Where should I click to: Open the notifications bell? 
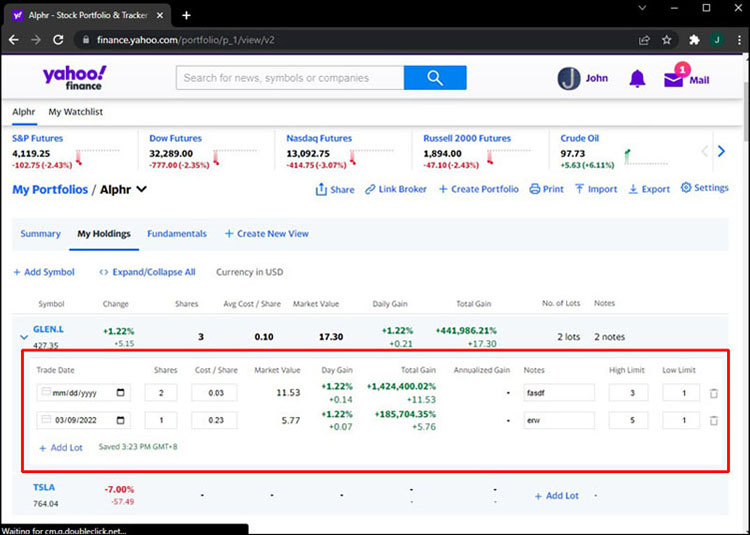[637, 79]
